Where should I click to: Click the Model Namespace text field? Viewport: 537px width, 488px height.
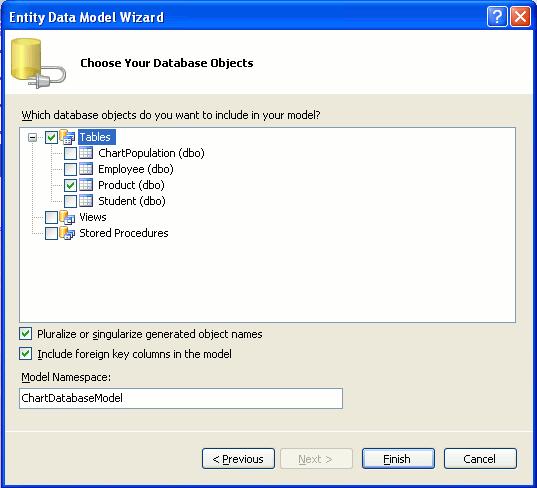(181, 398)
